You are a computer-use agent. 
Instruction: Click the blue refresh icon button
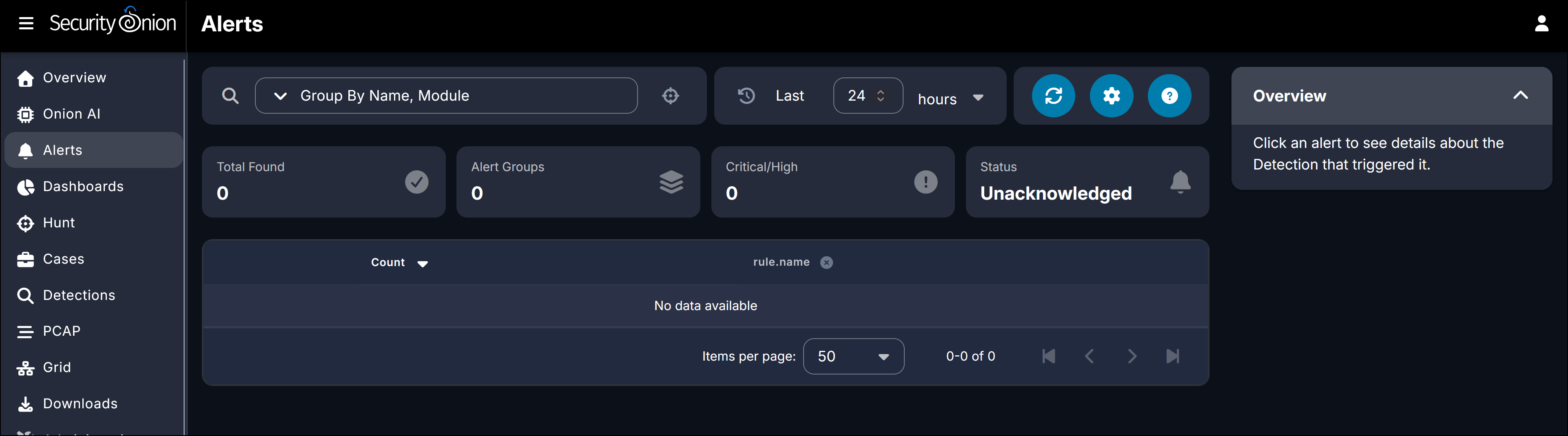[x=1053, y=95]
